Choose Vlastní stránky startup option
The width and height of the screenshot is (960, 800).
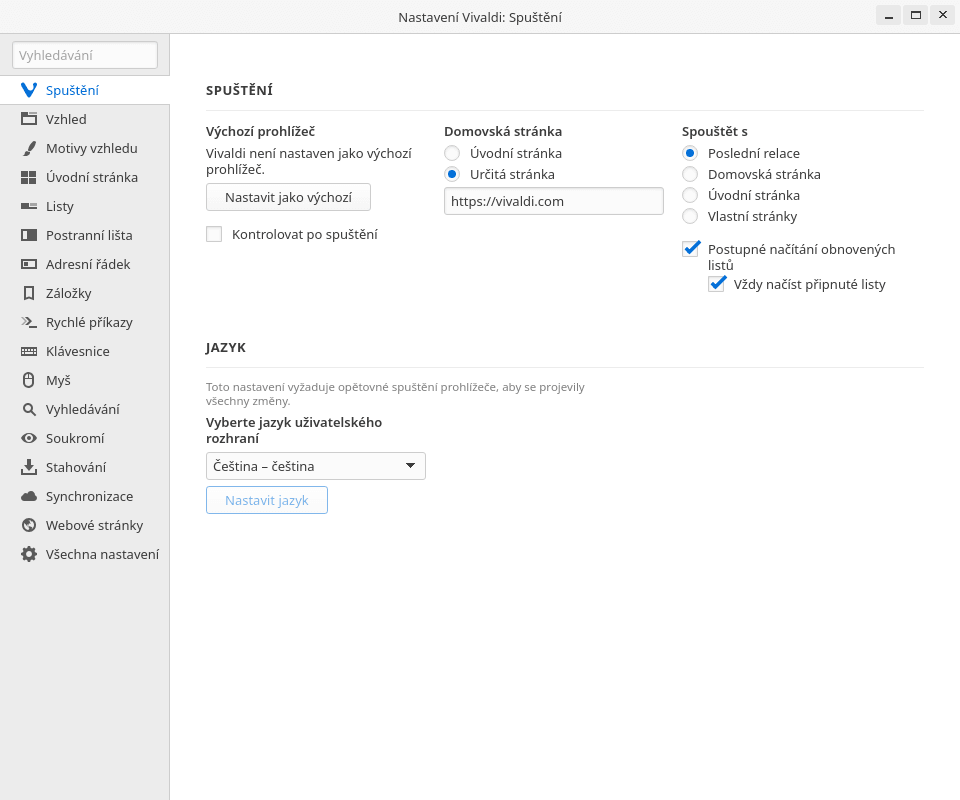690,216
